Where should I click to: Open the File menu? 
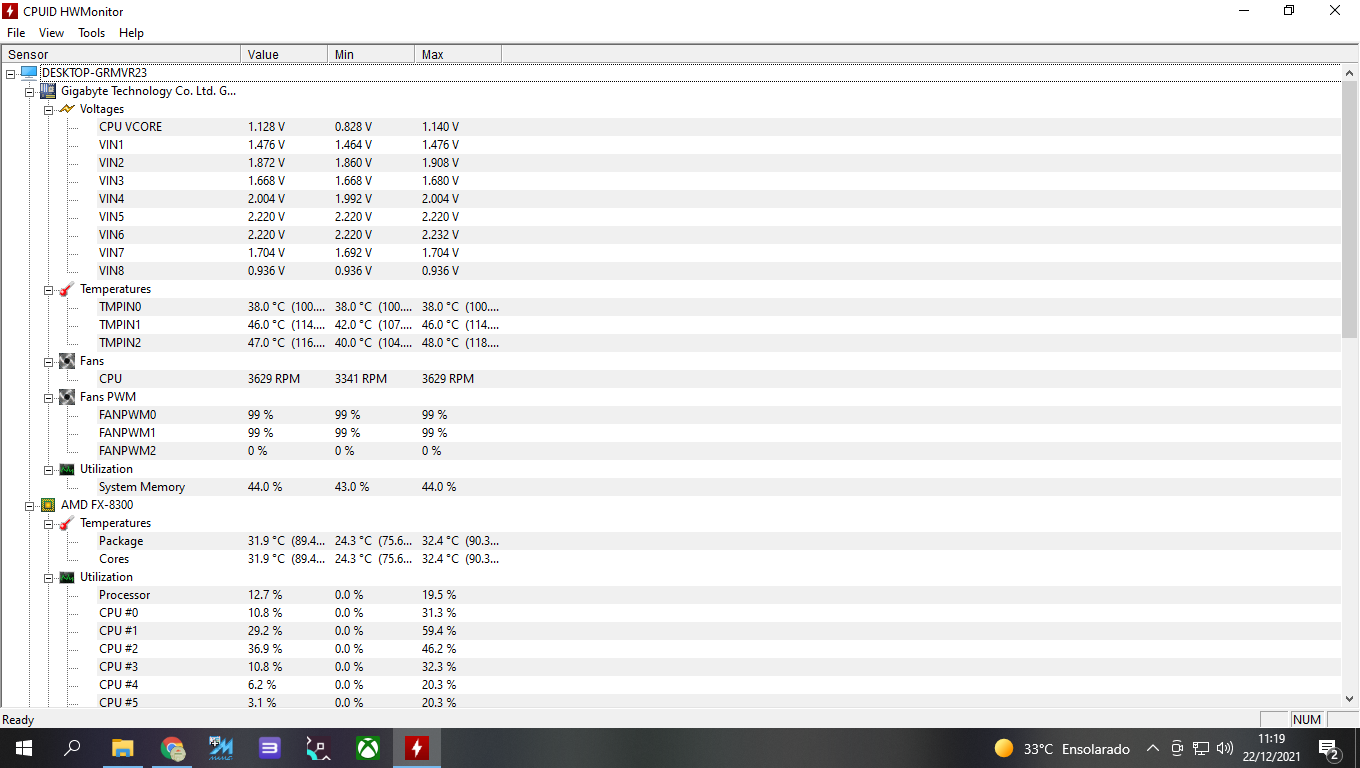[x=16, y=33]
